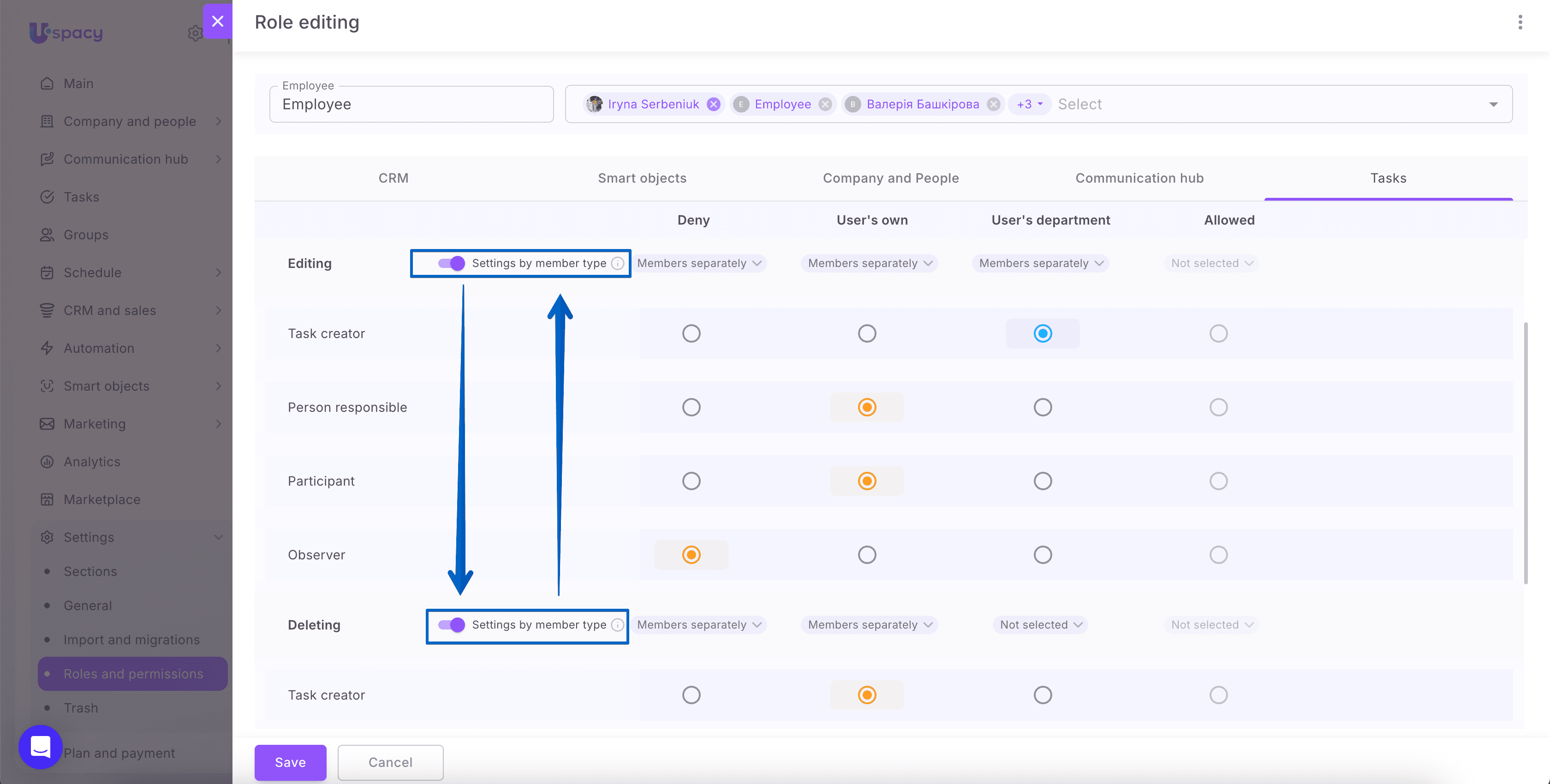Open Not selected dropdown for Deleting User's department
1550x784 pixels.
[1040, 624]
